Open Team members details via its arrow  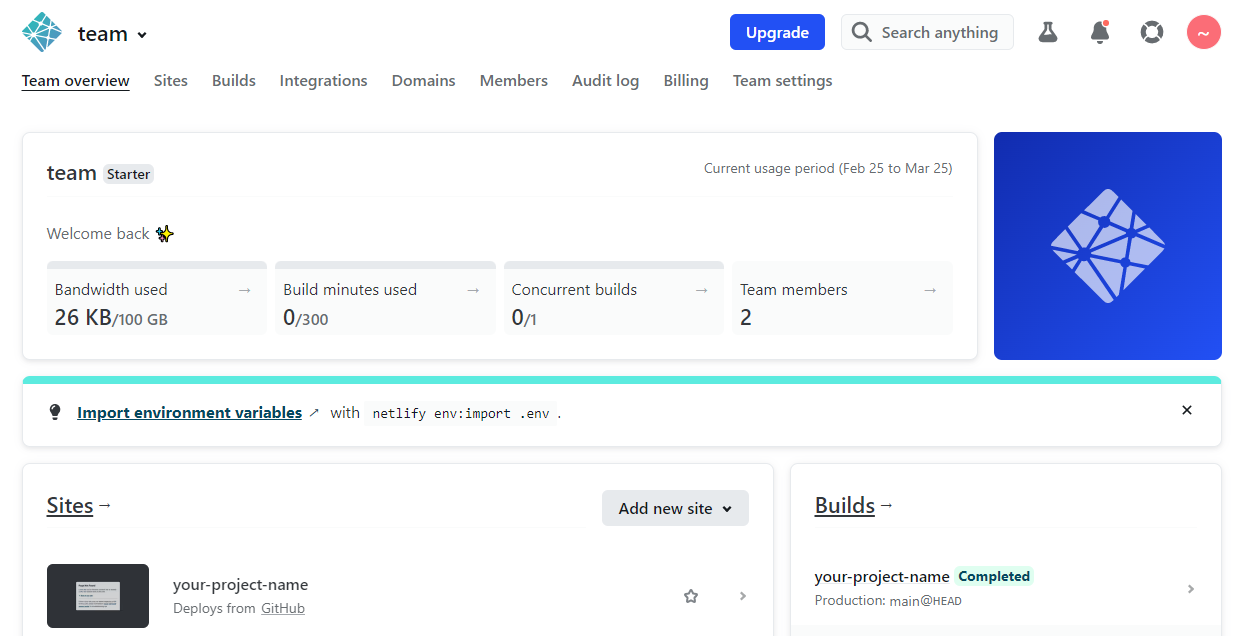click(930, 289)
